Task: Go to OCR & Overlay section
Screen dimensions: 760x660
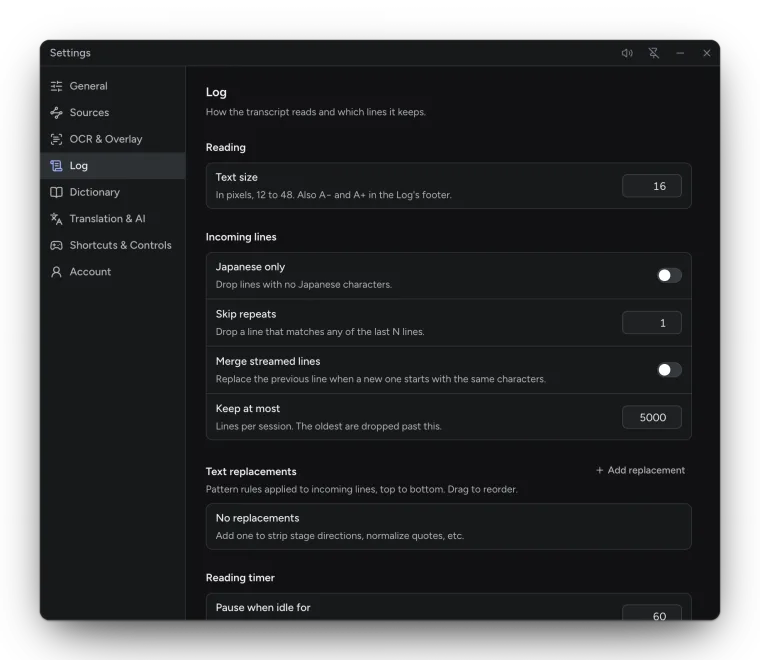Action: 112,139
